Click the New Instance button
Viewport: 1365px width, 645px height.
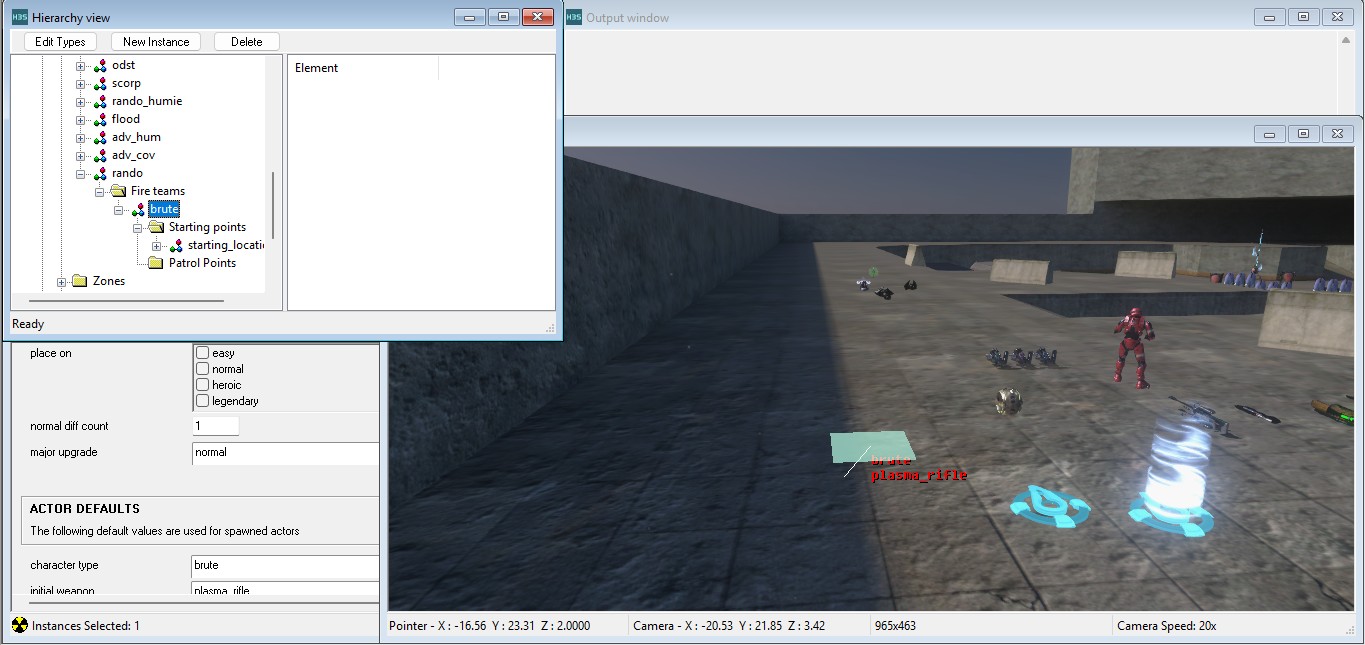click(156, 42)
